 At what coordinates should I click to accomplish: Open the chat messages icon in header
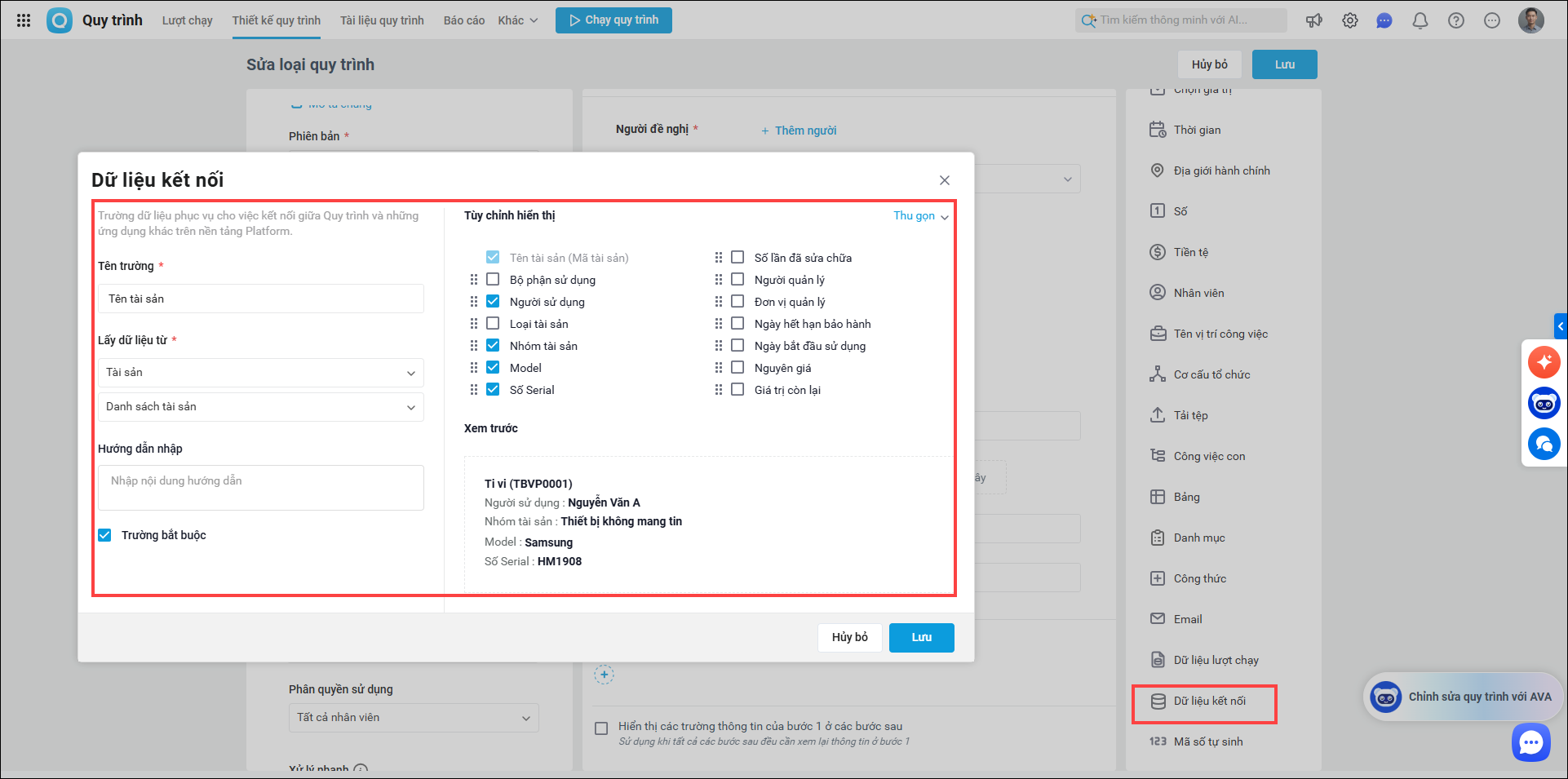(1384, 20)
